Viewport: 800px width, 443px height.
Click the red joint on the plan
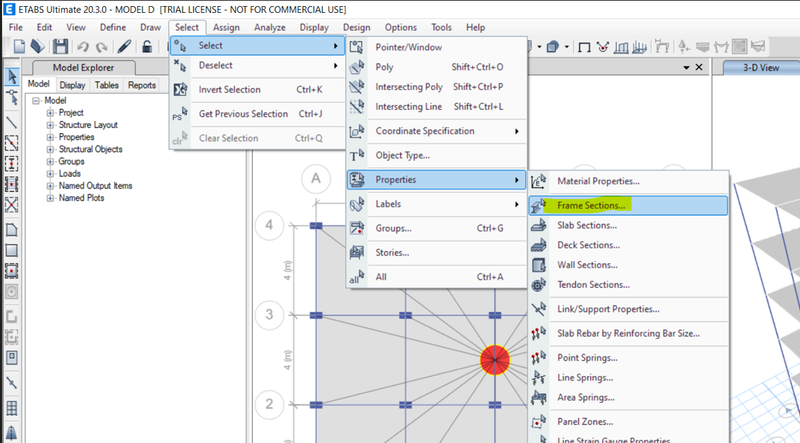[495, 360]
